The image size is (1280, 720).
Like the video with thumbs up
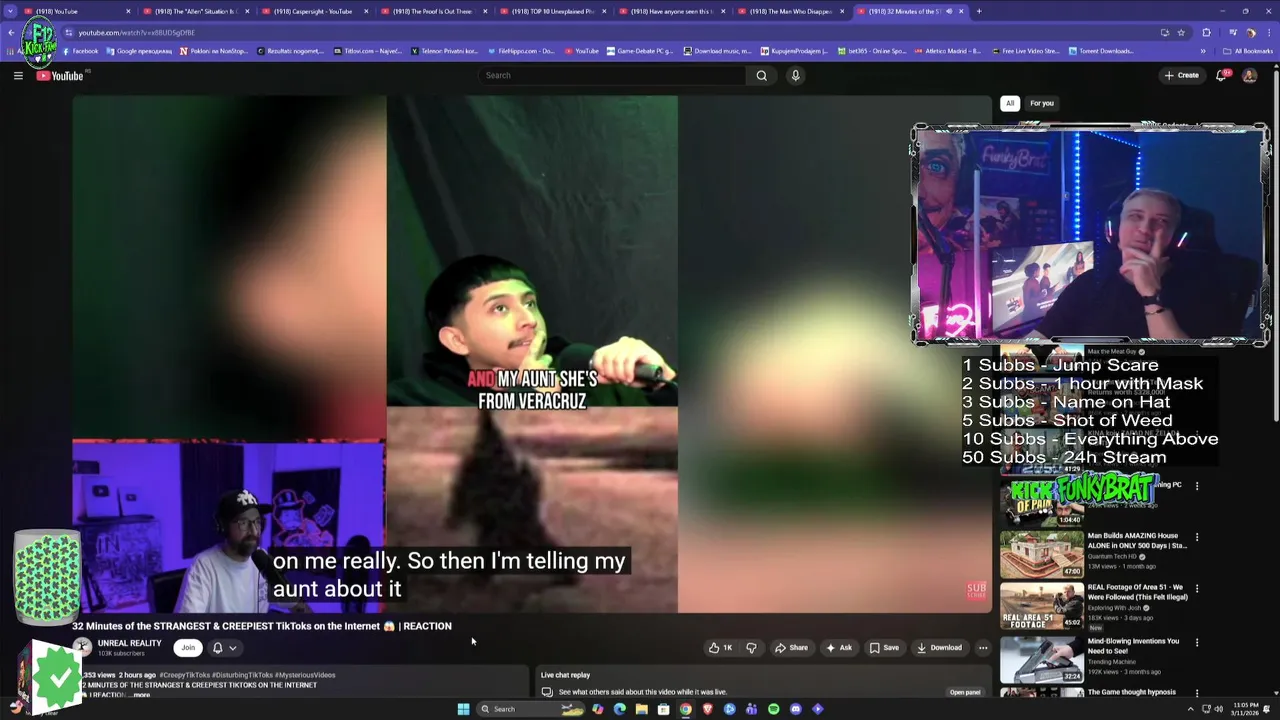pos(721,647)
